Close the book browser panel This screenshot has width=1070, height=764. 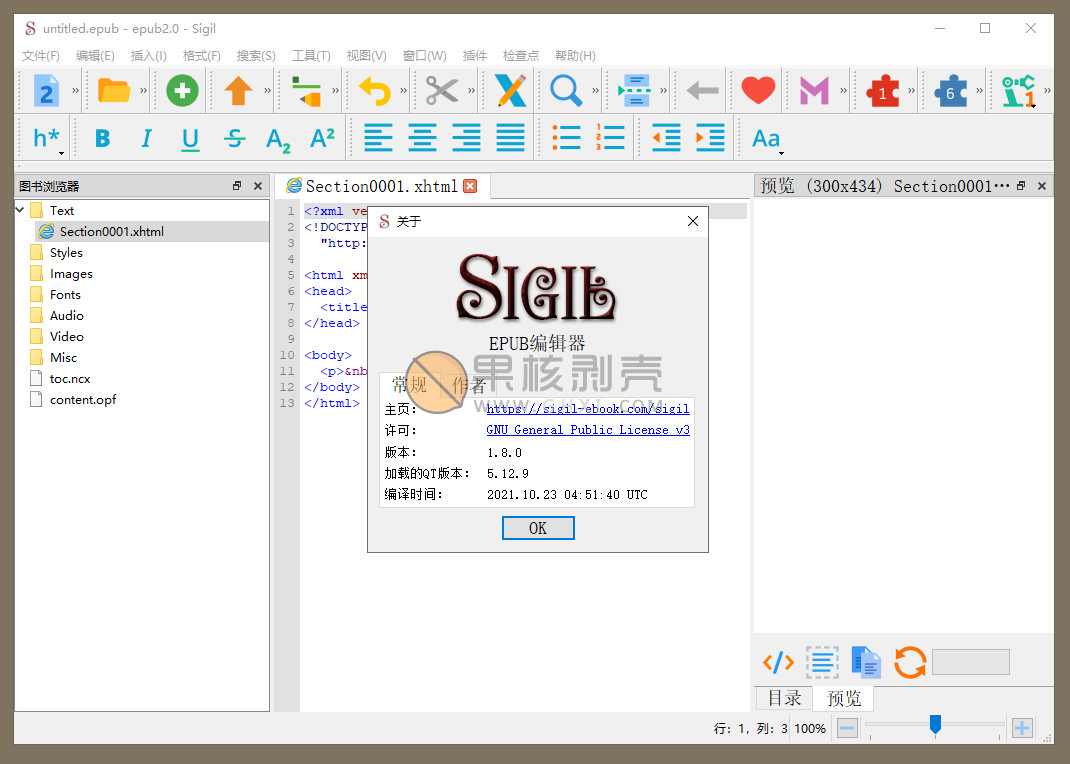[258, 186]
